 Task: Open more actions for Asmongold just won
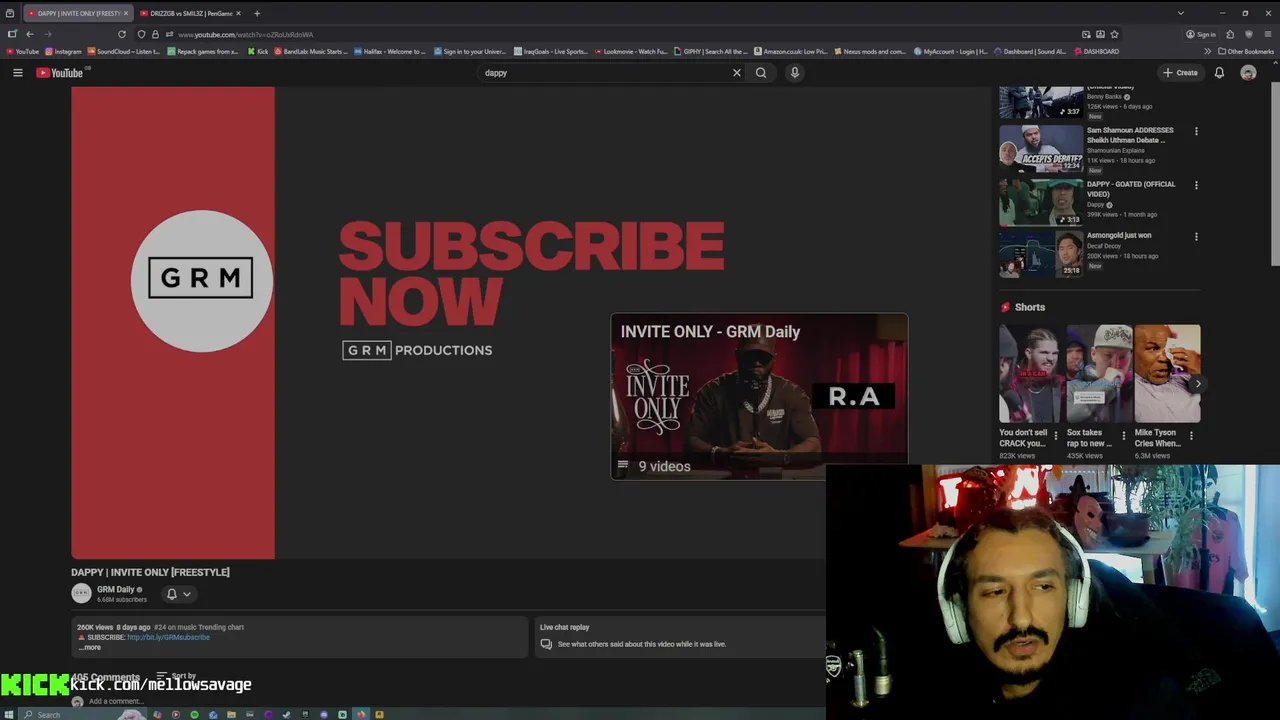pos(1196,237)
